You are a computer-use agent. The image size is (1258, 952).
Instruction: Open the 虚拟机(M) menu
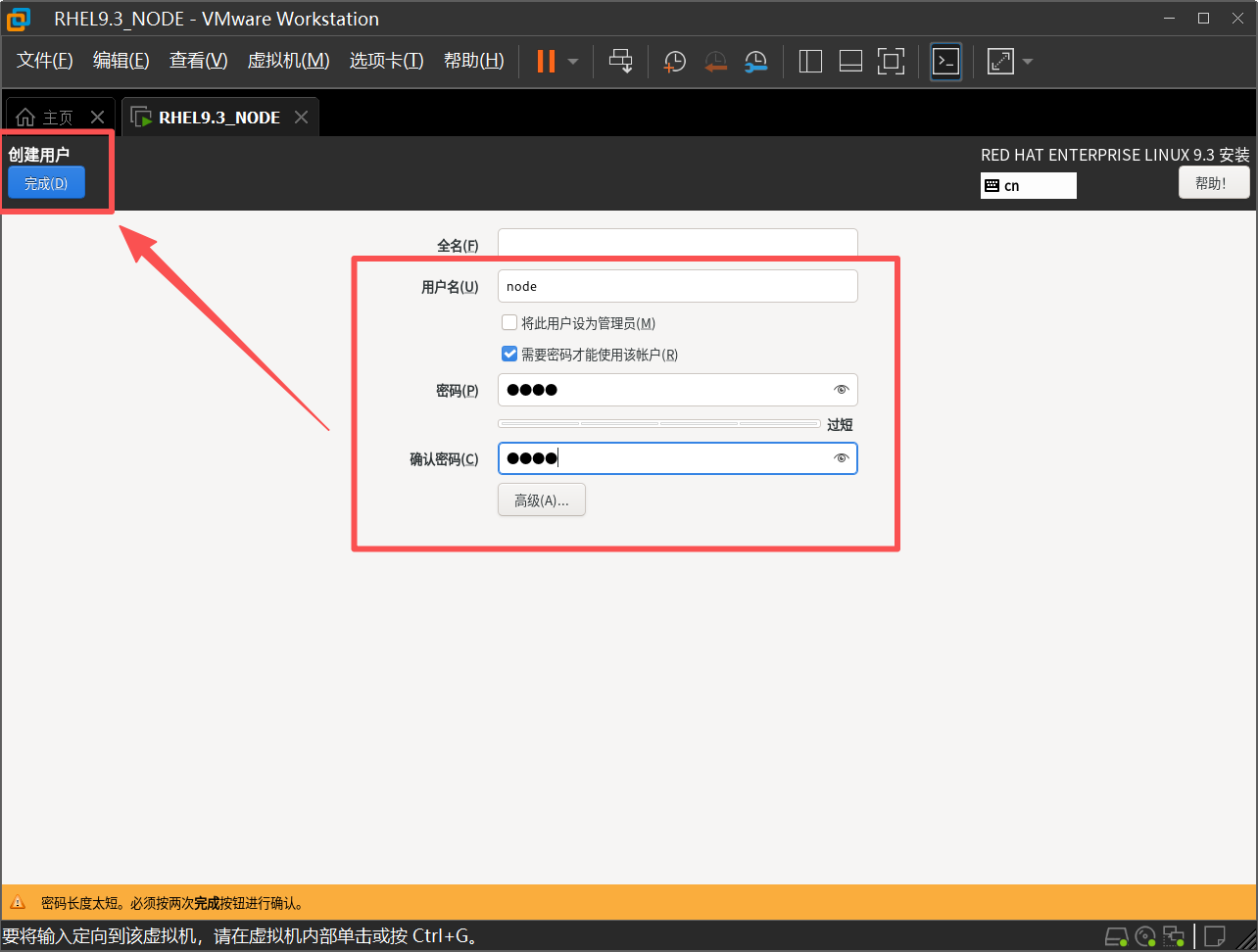pos(289,61)
